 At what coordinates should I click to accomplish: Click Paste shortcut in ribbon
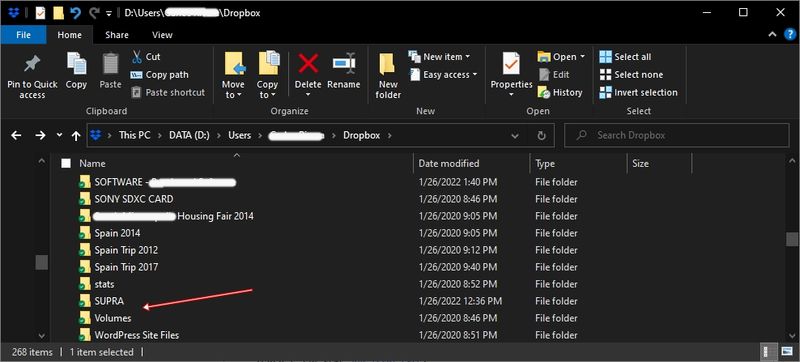[168, 92]
